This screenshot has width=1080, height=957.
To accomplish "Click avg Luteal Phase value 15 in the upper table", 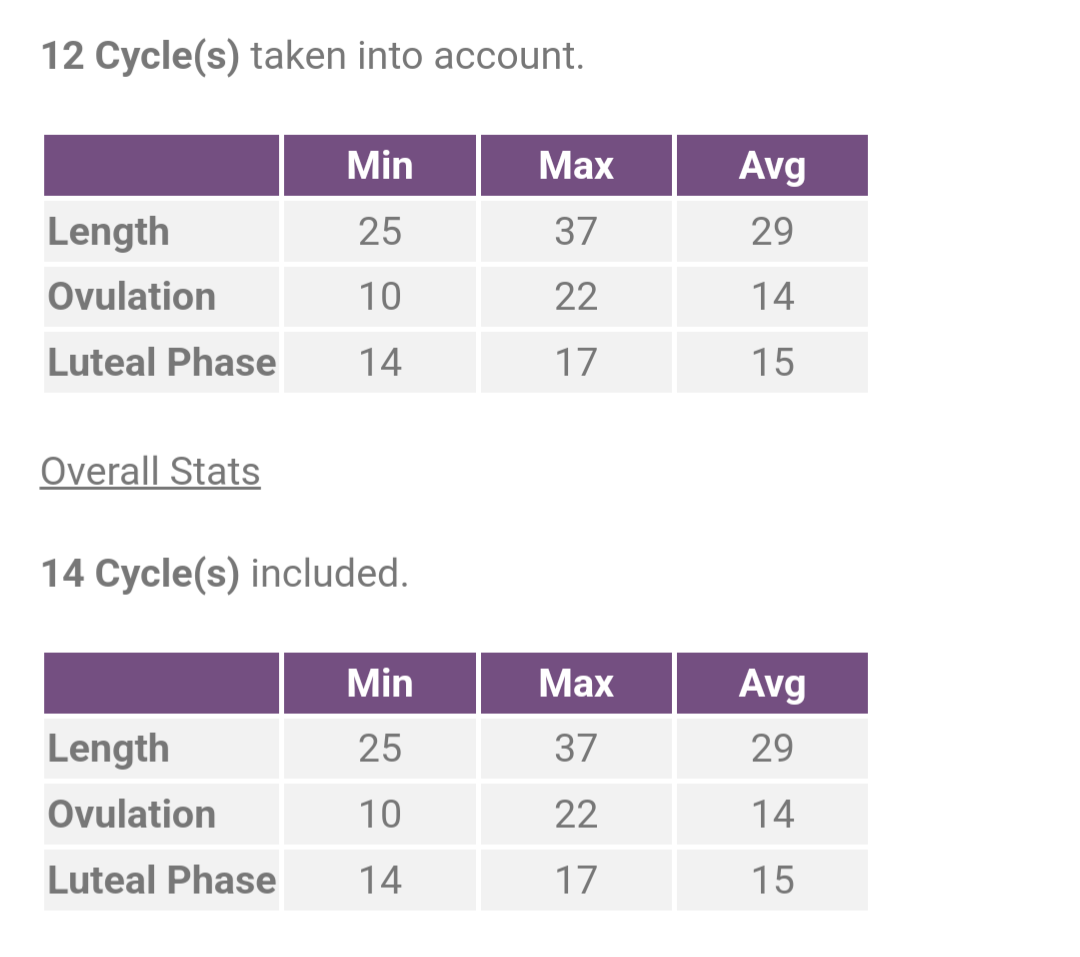I will click(x=772, y=362).
